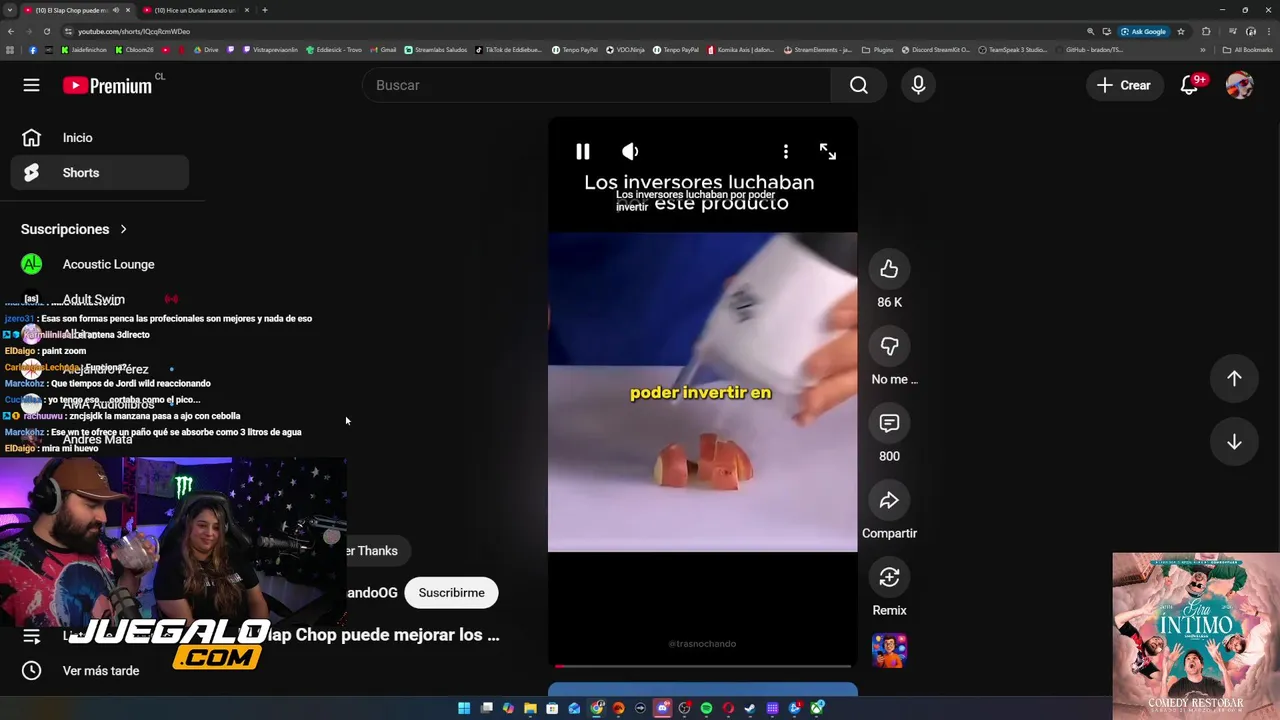
Task: Open the Chrome extensions puzzle icon
Action: [1206, 31]
